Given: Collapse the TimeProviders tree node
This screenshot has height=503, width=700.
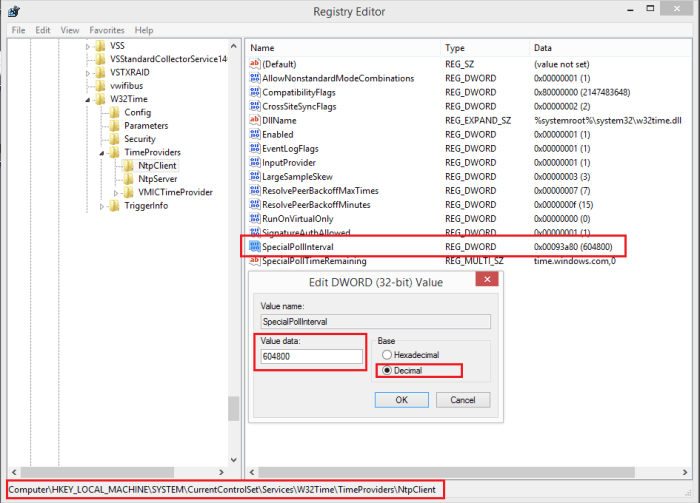Looking at the screenshot, I should pyautogui.click(x=101, y=153).
